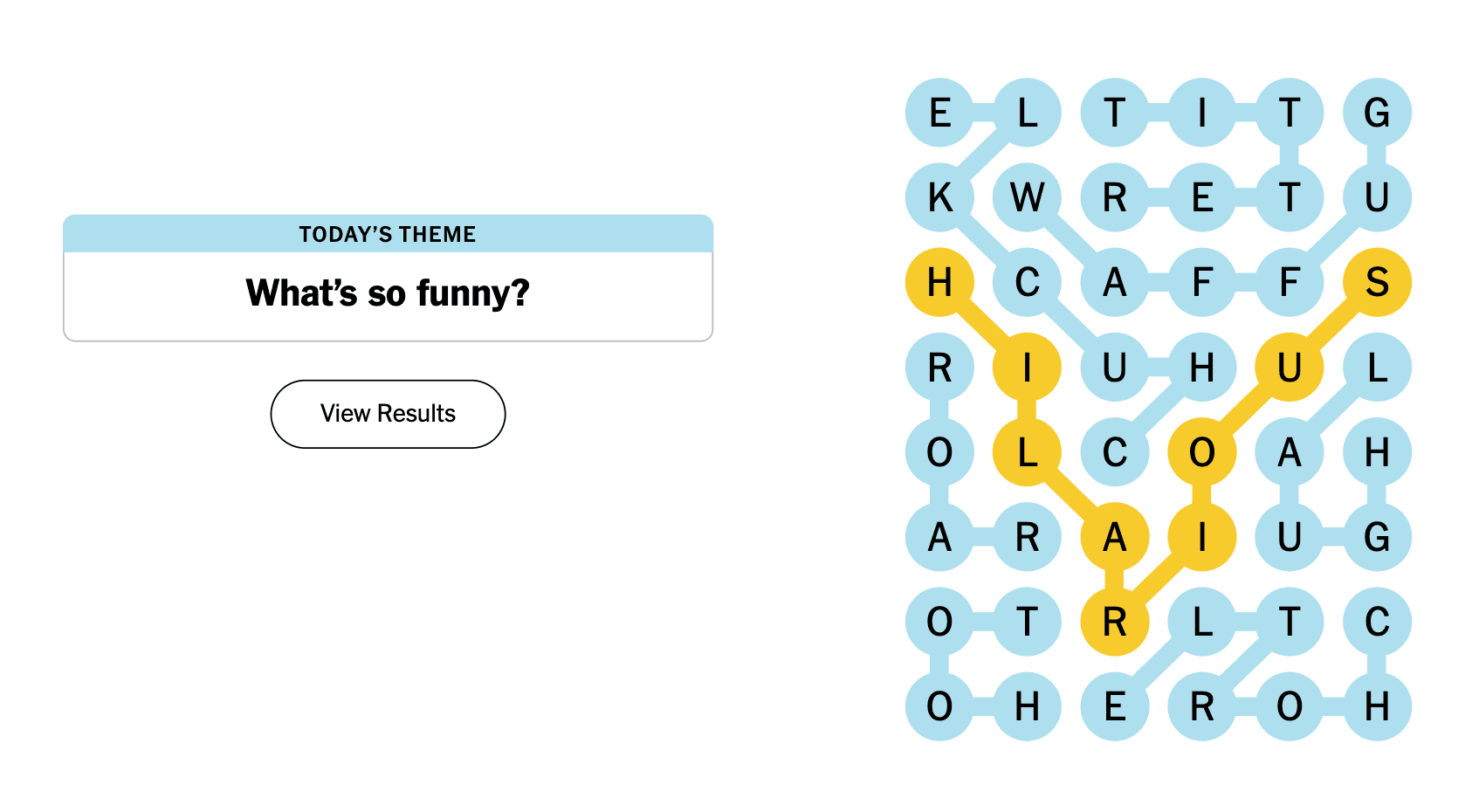Screen dimensions: 1472x812
Task: Click the H tile in bottom-right corner
Action: point(1377,706)
